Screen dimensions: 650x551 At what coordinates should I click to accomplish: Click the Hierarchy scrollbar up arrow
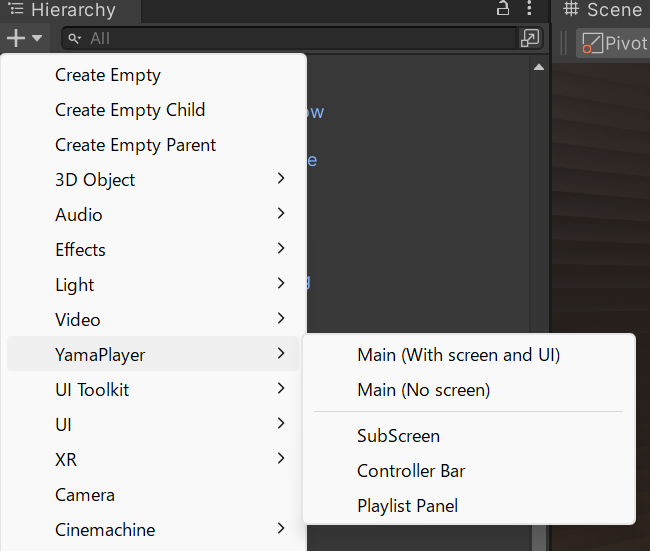point(539,68)
